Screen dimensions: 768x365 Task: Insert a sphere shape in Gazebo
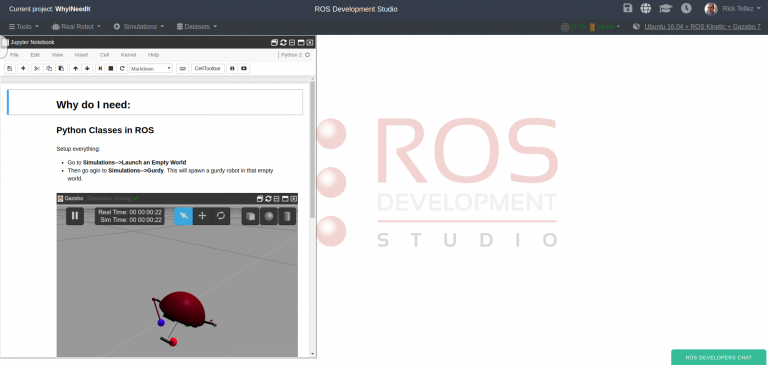[x=269, y=216]
